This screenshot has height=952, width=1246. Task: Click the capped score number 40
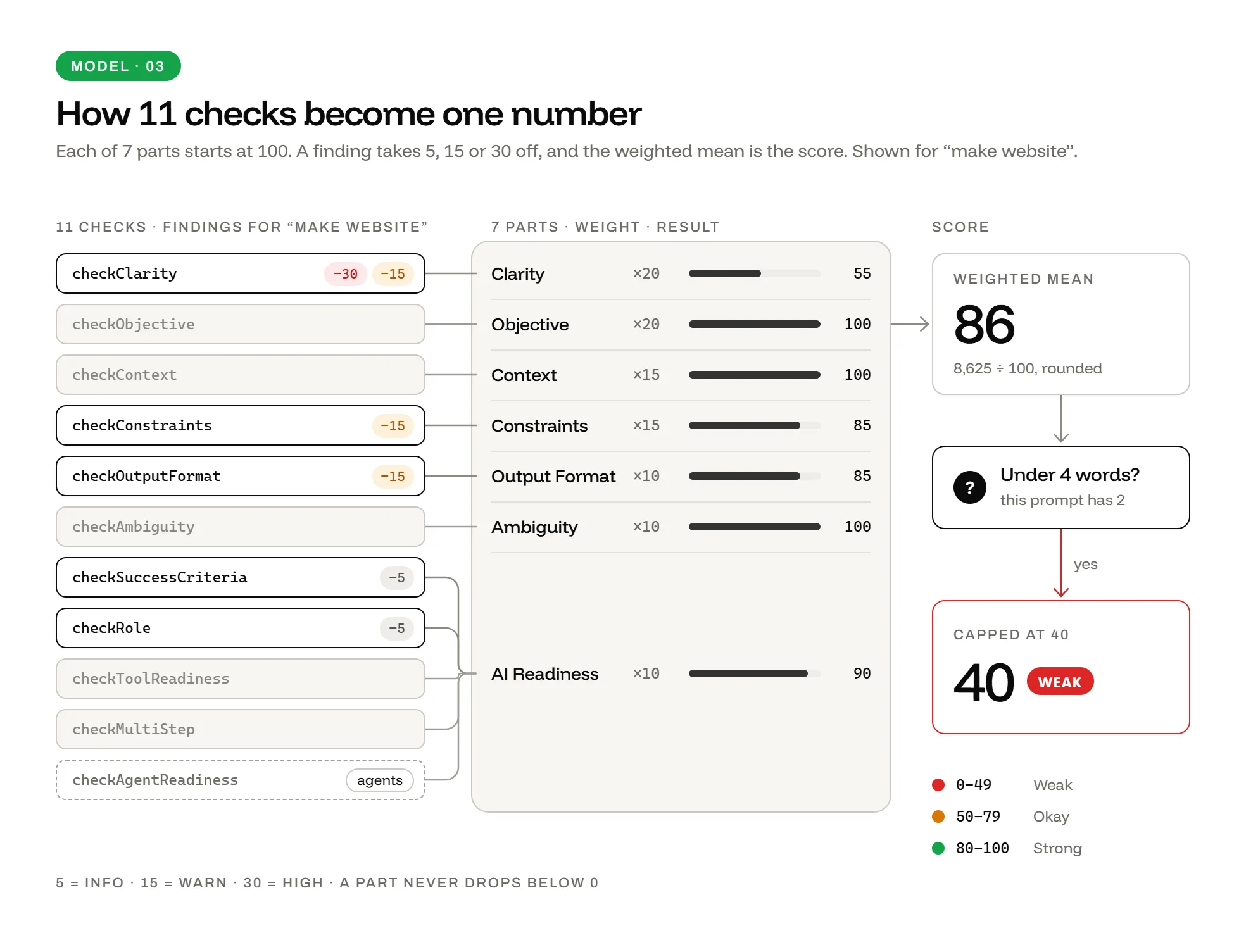point(984,683)
